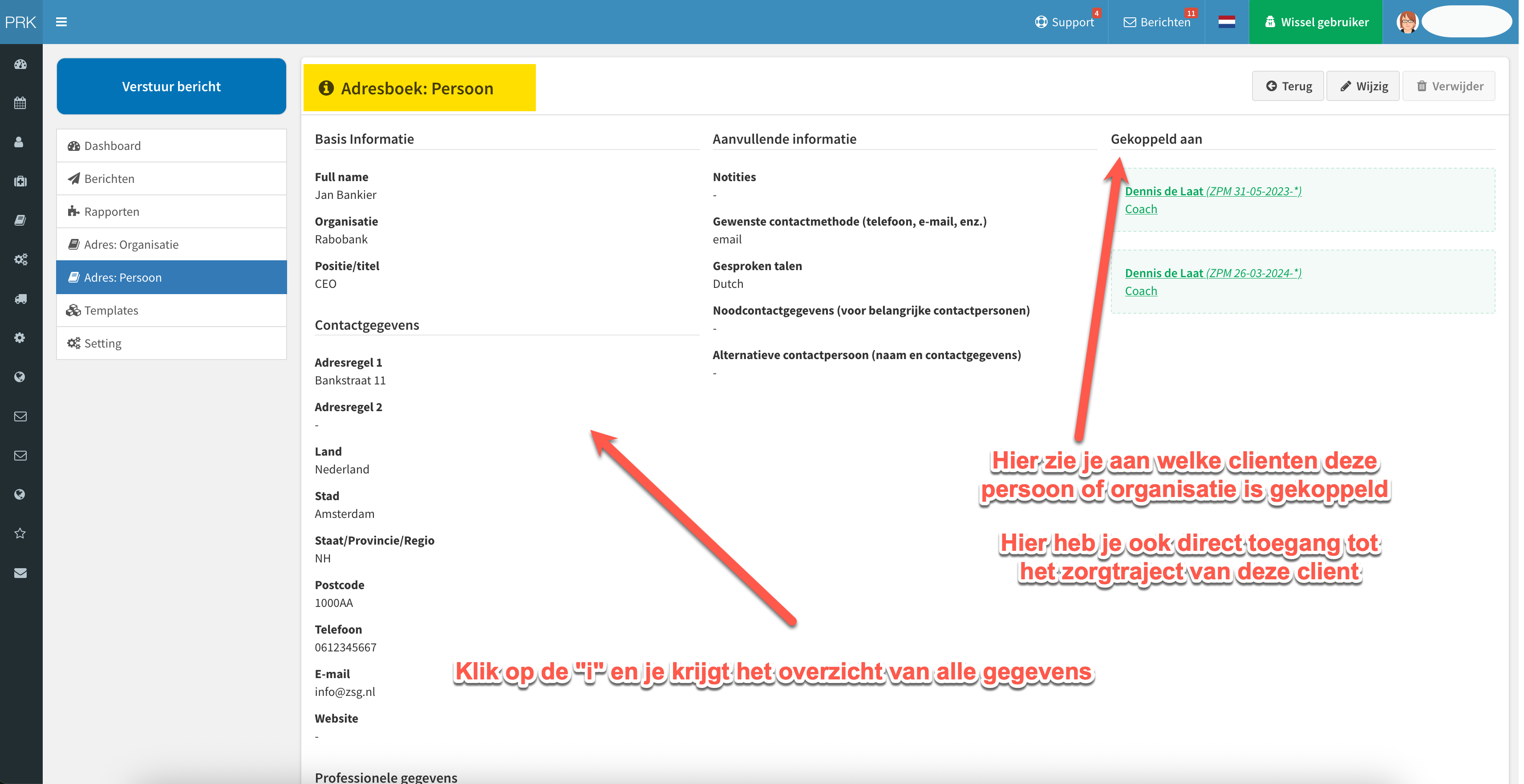The width and height of the screenshot is (1524, 784).
Task: Open Templates in the side menu
Action: (x=171, y=311)
